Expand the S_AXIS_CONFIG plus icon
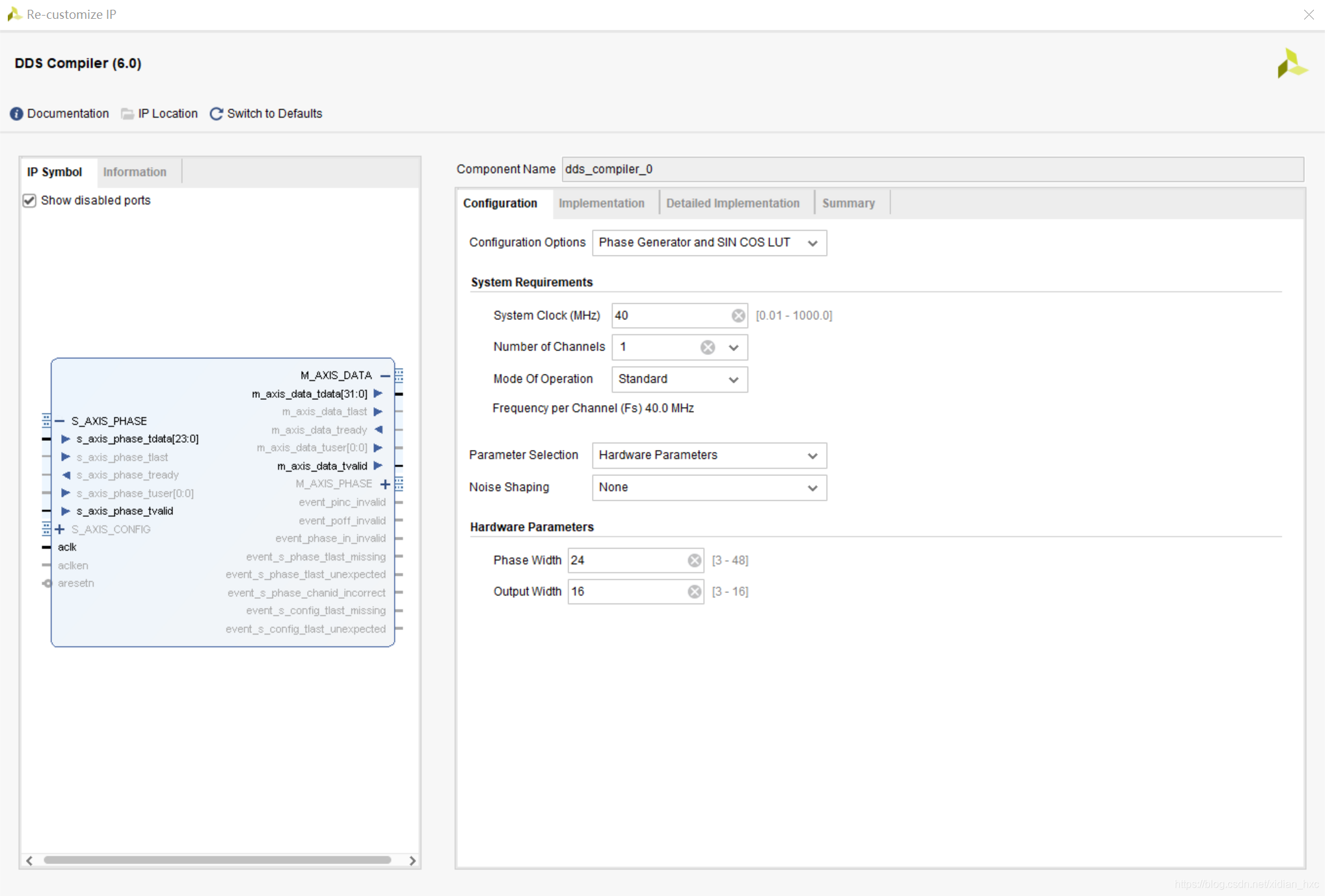Viewport: 1325px width, 896px height. pyautogui.click(x=60, y=529)
